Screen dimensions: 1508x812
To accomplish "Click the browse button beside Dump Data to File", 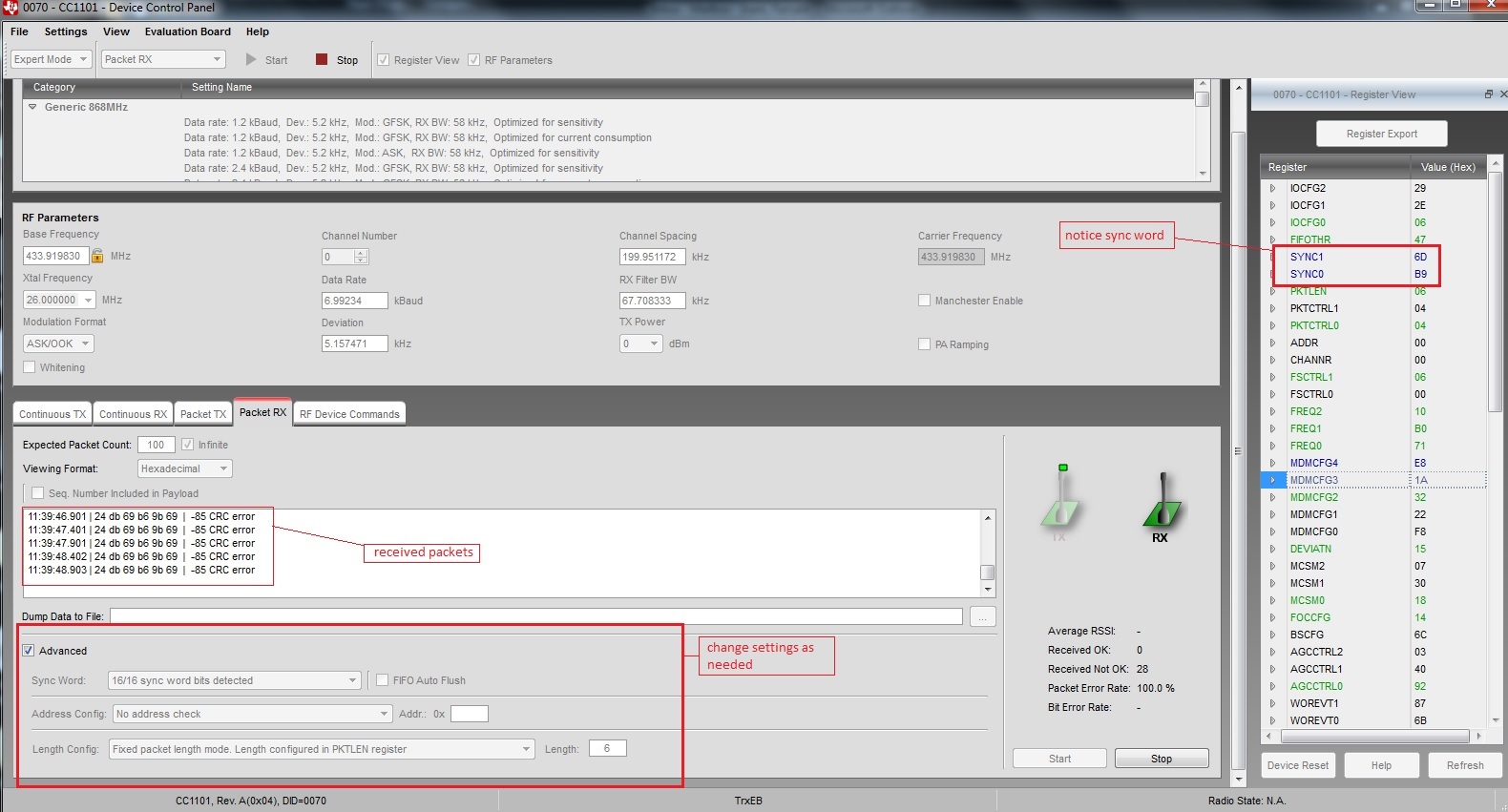I will pos(983,616).
